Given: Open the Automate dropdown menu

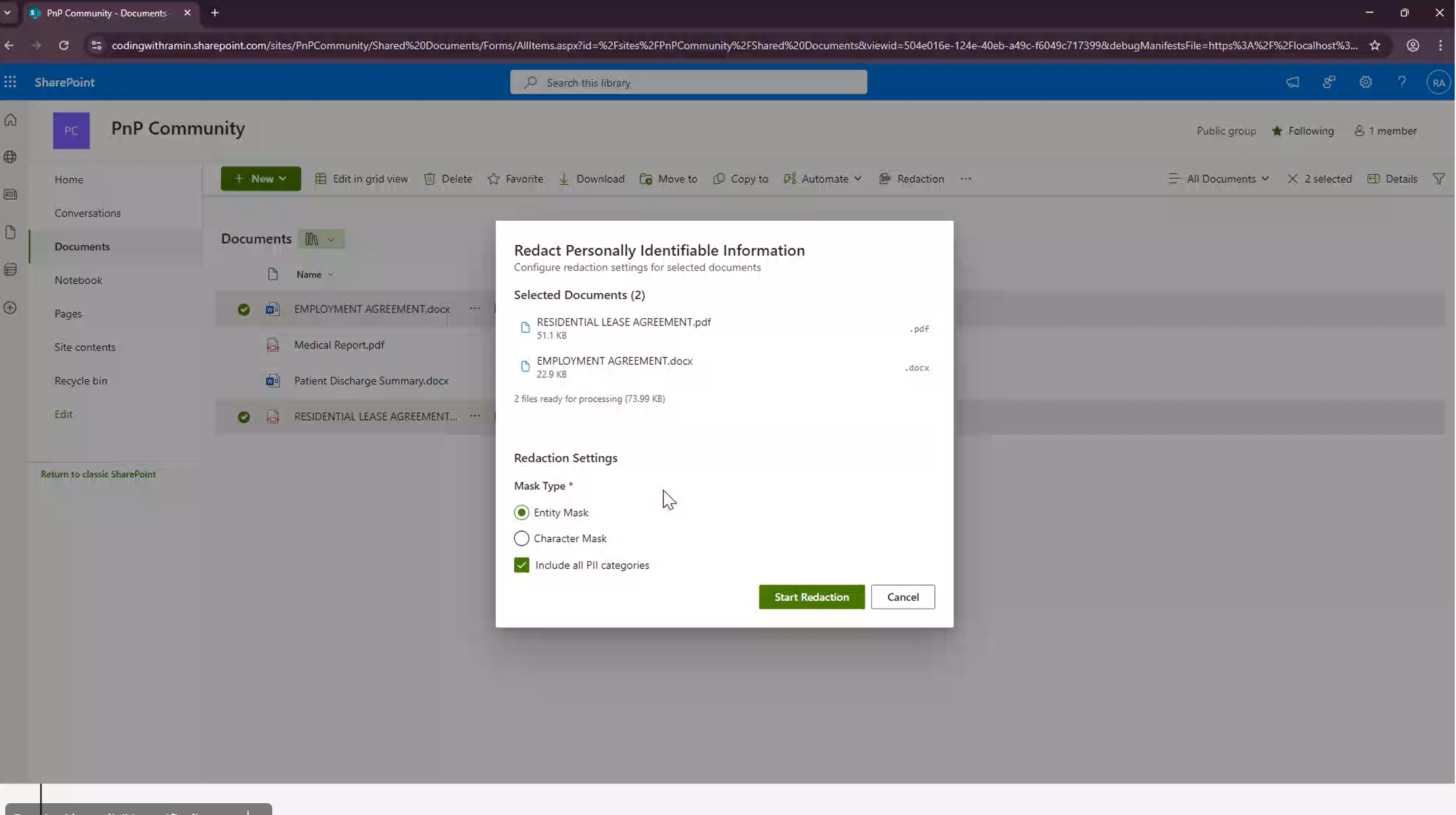Looking at the screenshot, I should tap(823, 179).
